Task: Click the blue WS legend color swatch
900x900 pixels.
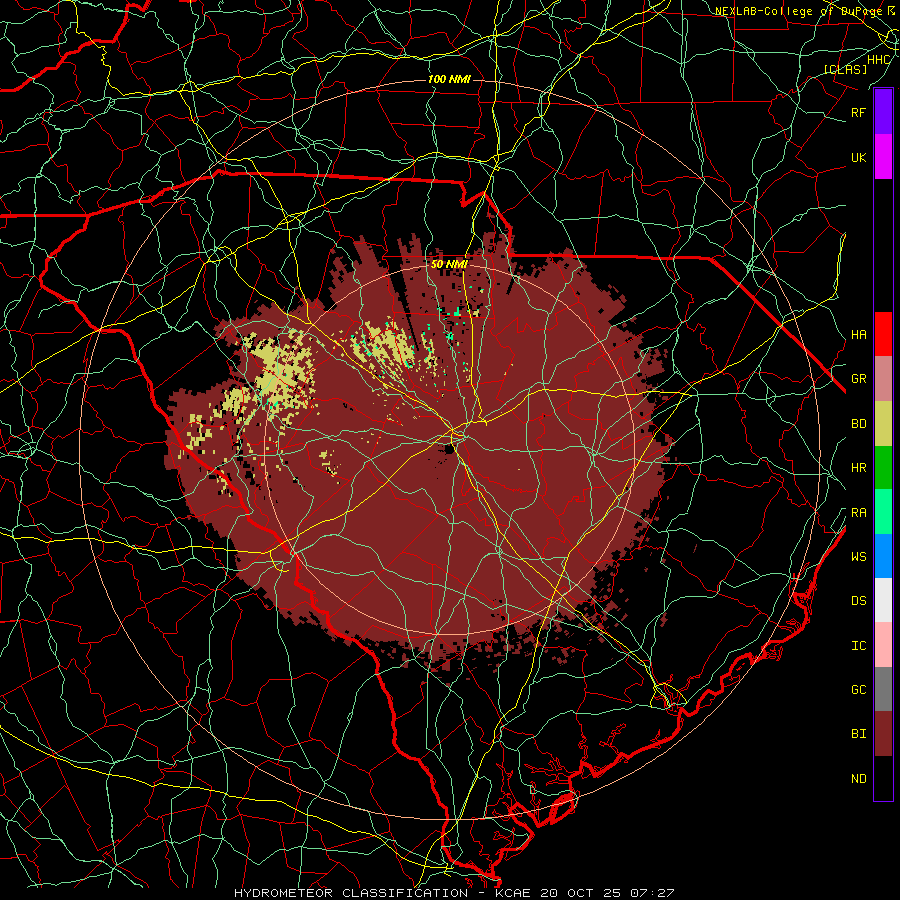Action: coord(883,556)
